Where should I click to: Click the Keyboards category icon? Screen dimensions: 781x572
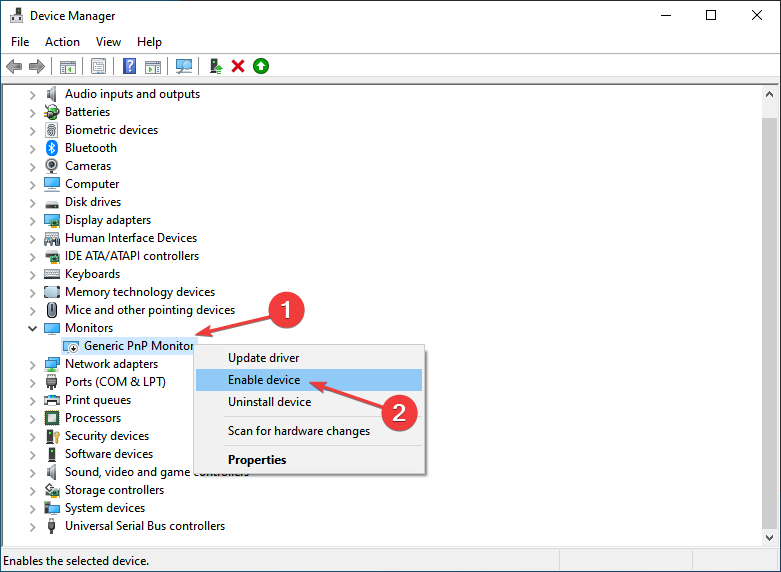pyautogui.click(x=52, y=274)
